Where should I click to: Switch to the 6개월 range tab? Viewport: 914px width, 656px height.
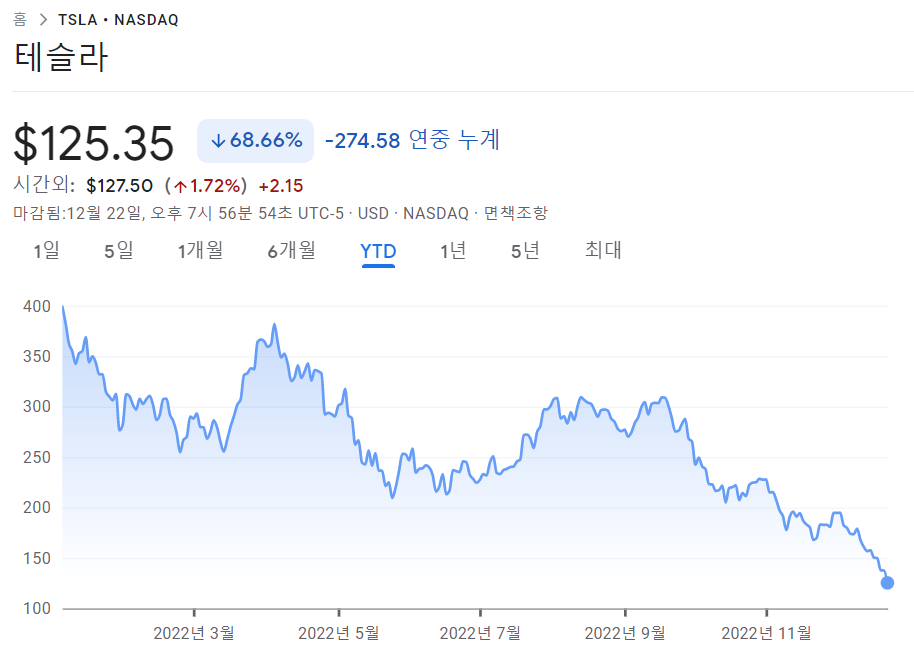click(291, 251)
